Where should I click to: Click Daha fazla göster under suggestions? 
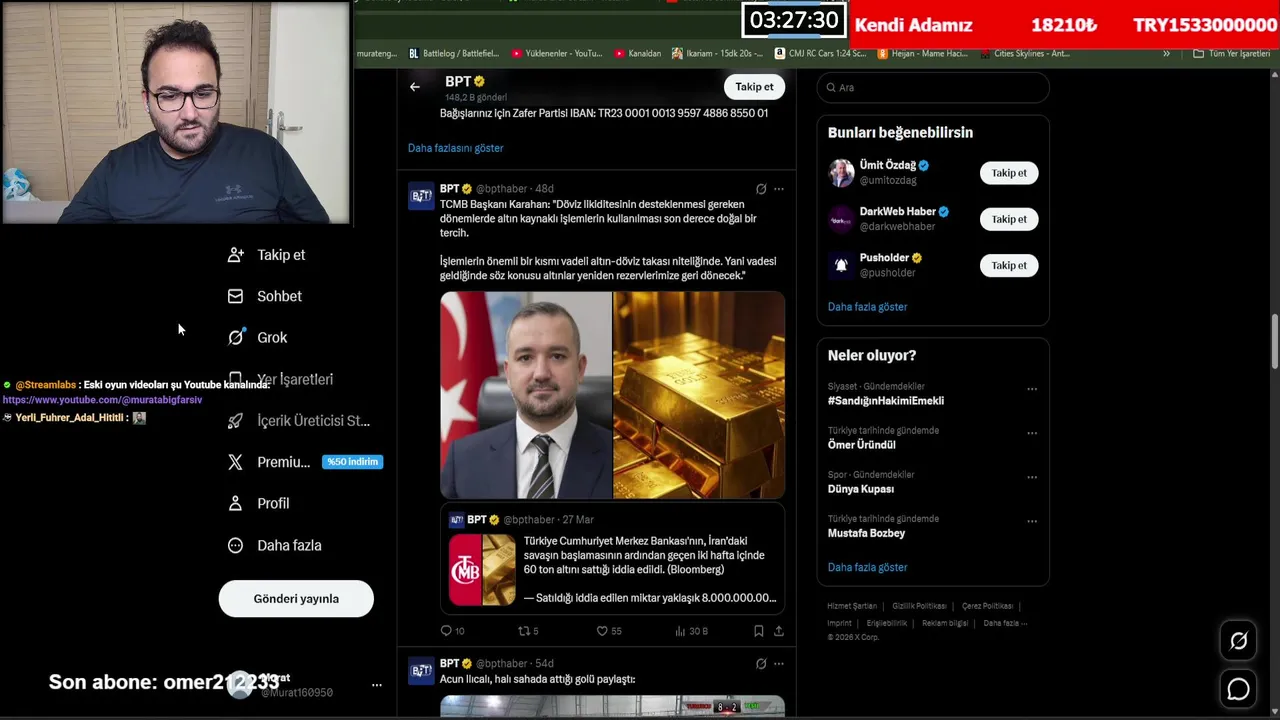pos(867,307)
